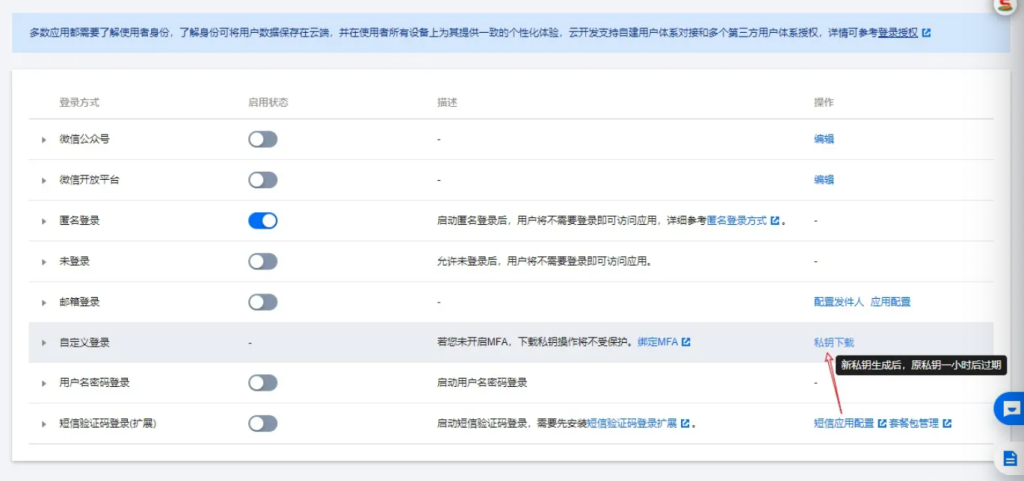Screen dimensions: 1024x481
Task: Click the 私钥下载 link
Action: (833, 343)
